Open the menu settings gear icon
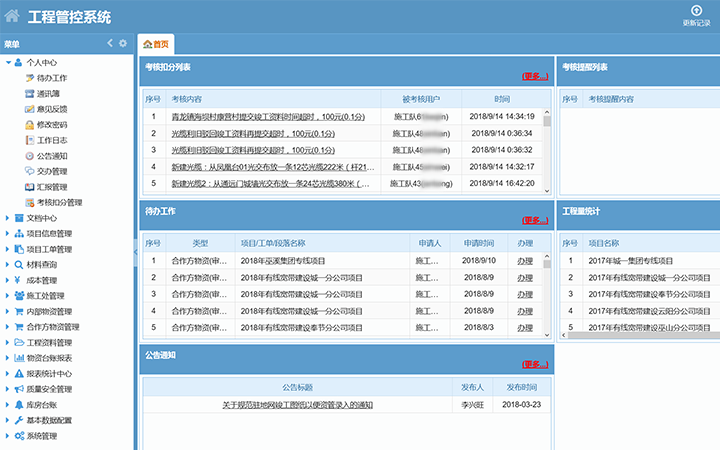This screenshot has width=720, height=450. 123,44
